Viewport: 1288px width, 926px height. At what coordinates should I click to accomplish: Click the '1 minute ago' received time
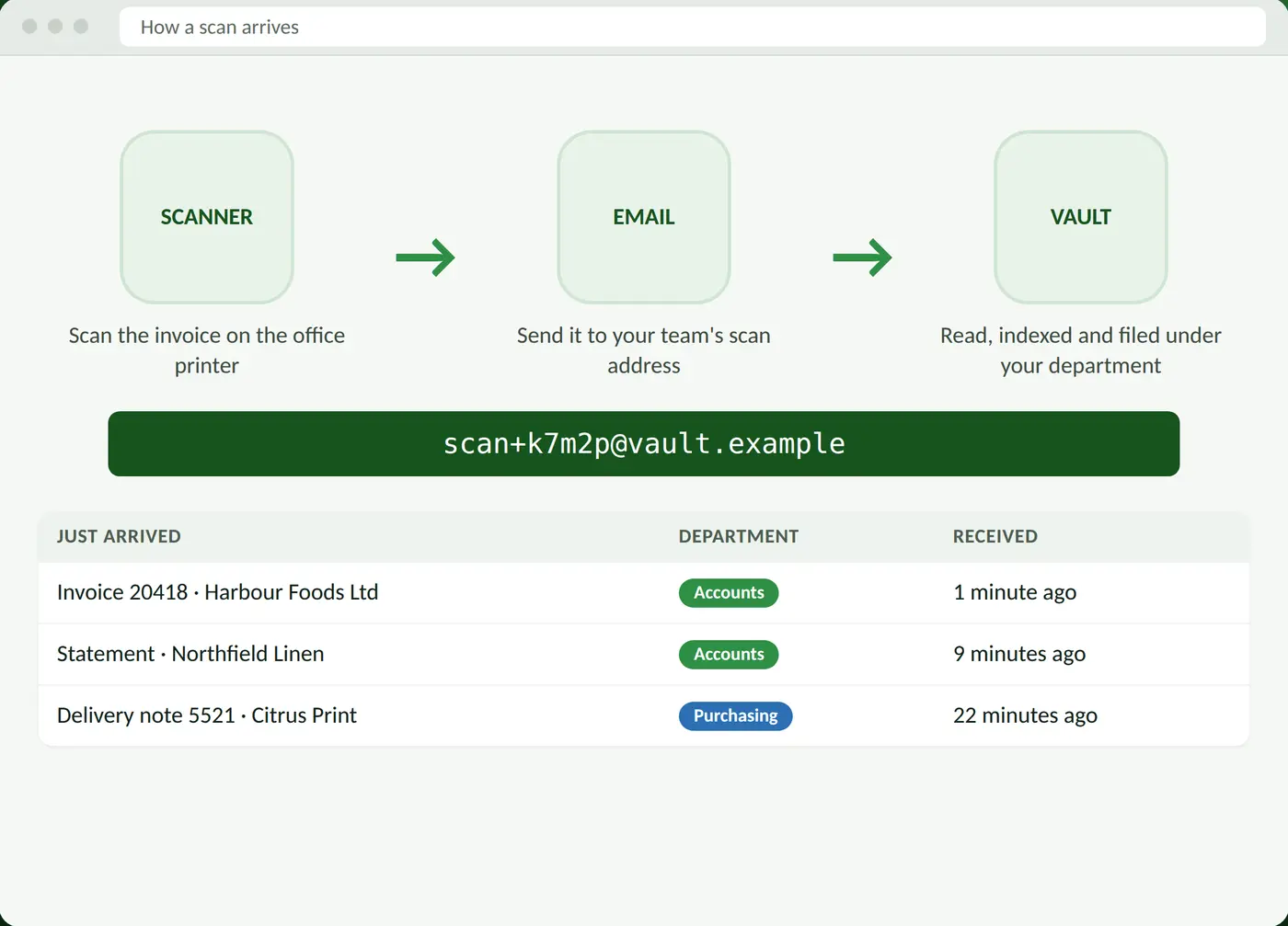click(x=1015, y=593)
